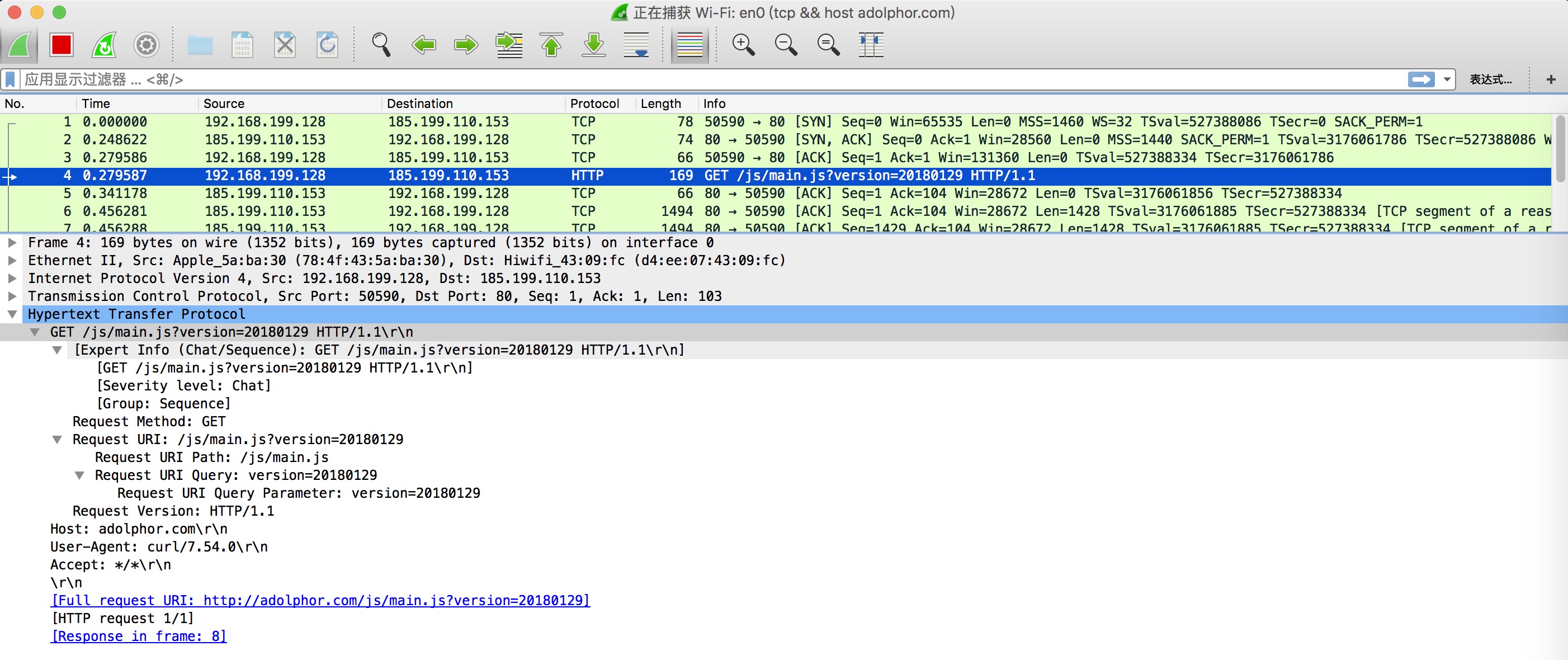
Task: Open the 表达式 expression builder
Action: point(1490,80)
